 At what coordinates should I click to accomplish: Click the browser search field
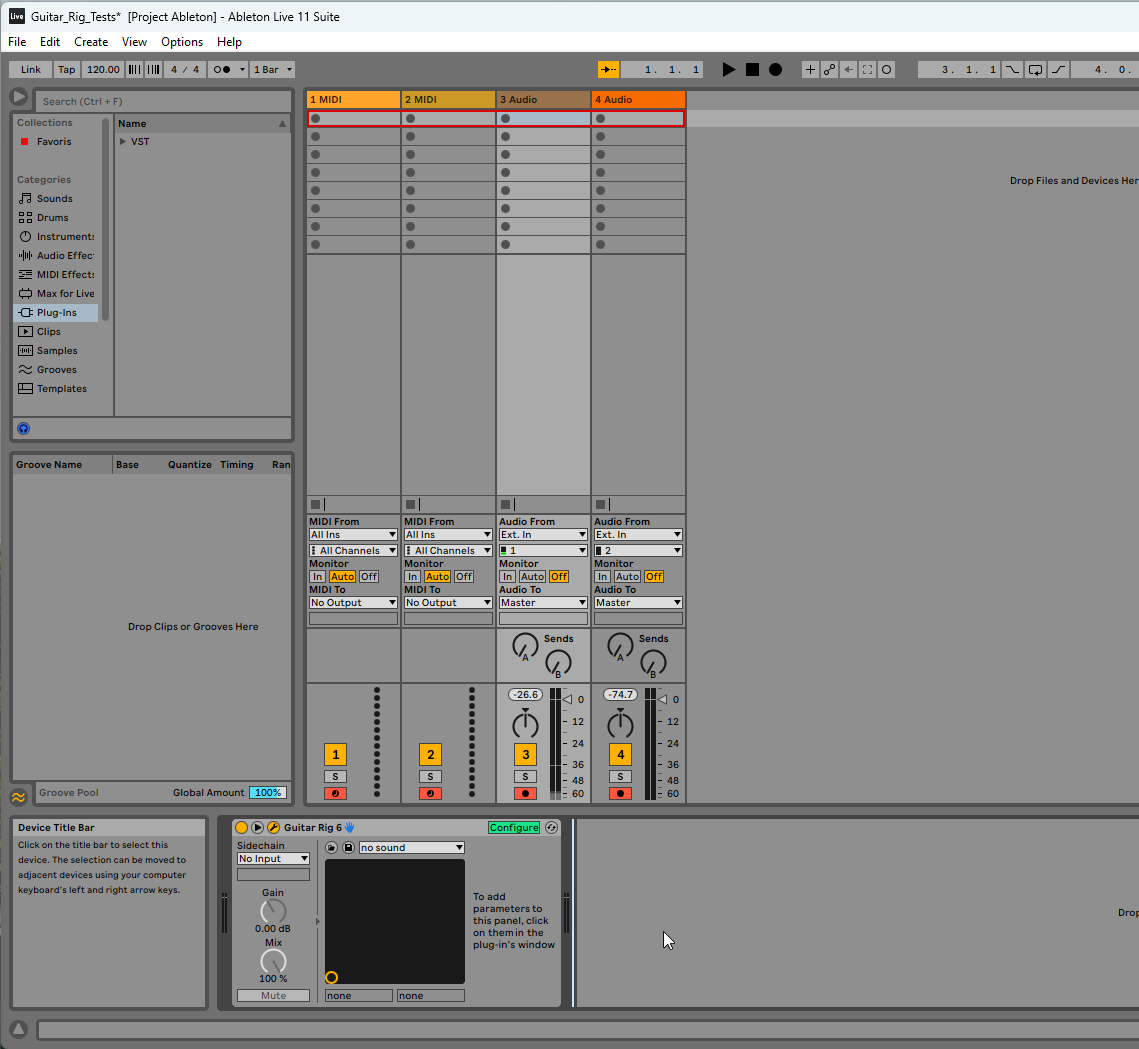tap(163, 102)
